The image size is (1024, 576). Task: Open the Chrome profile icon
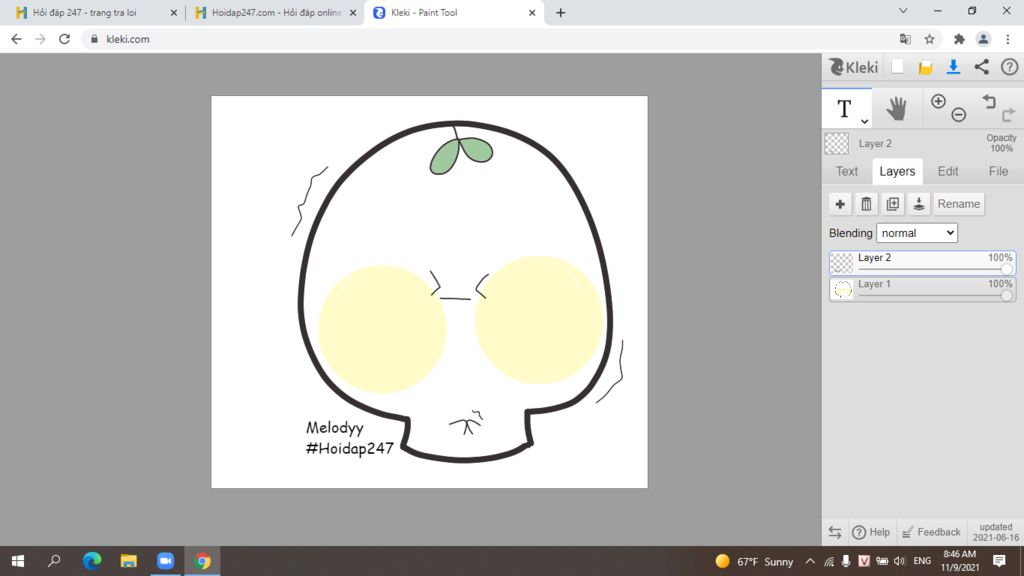click(x=983, y=39)
